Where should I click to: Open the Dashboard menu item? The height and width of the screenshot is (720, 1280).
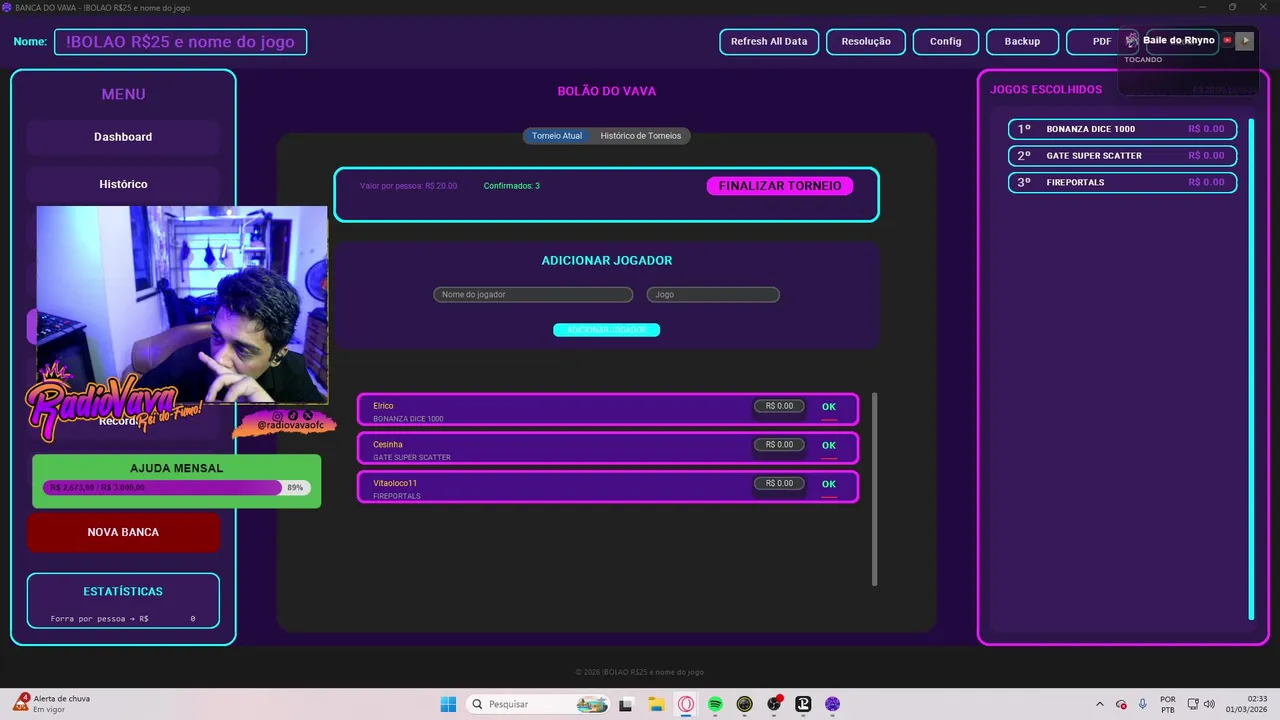(x=123, y=137)
